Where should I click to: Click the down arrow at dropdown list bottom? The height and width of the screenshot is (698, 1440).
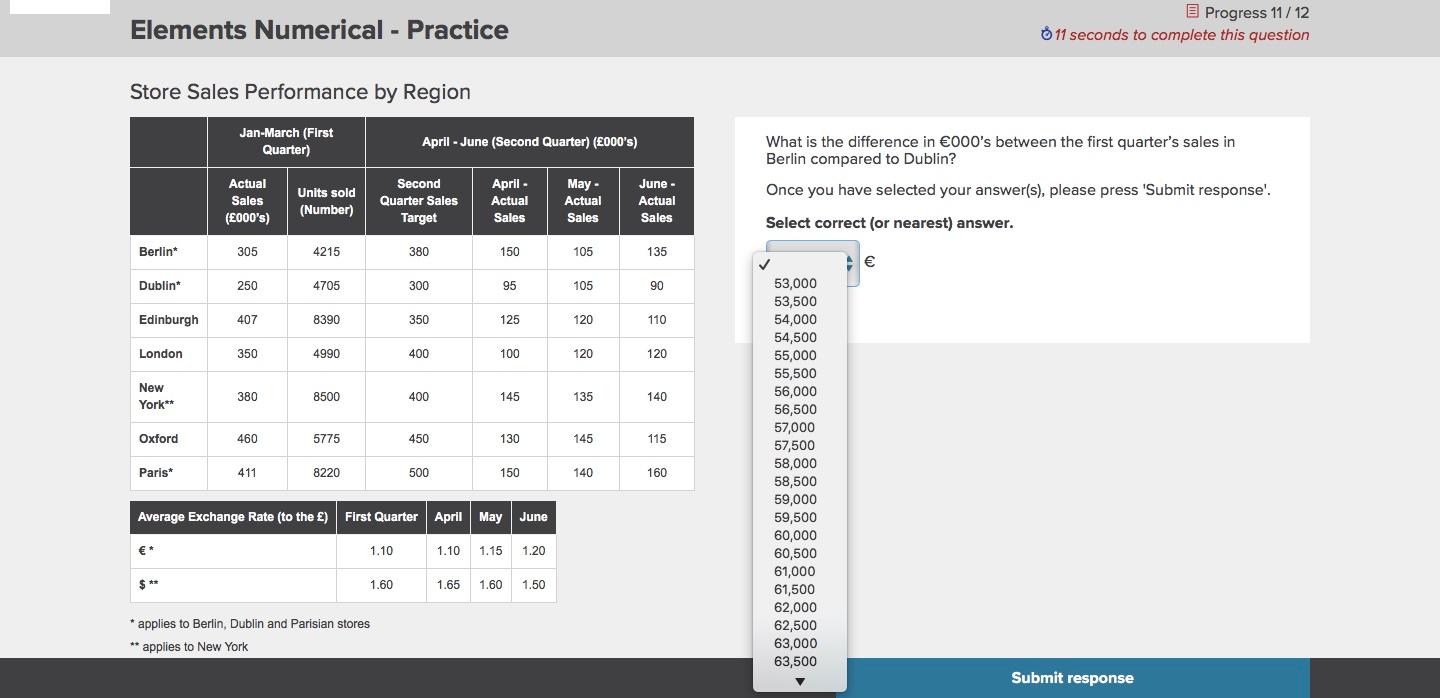tap(798, 681)
